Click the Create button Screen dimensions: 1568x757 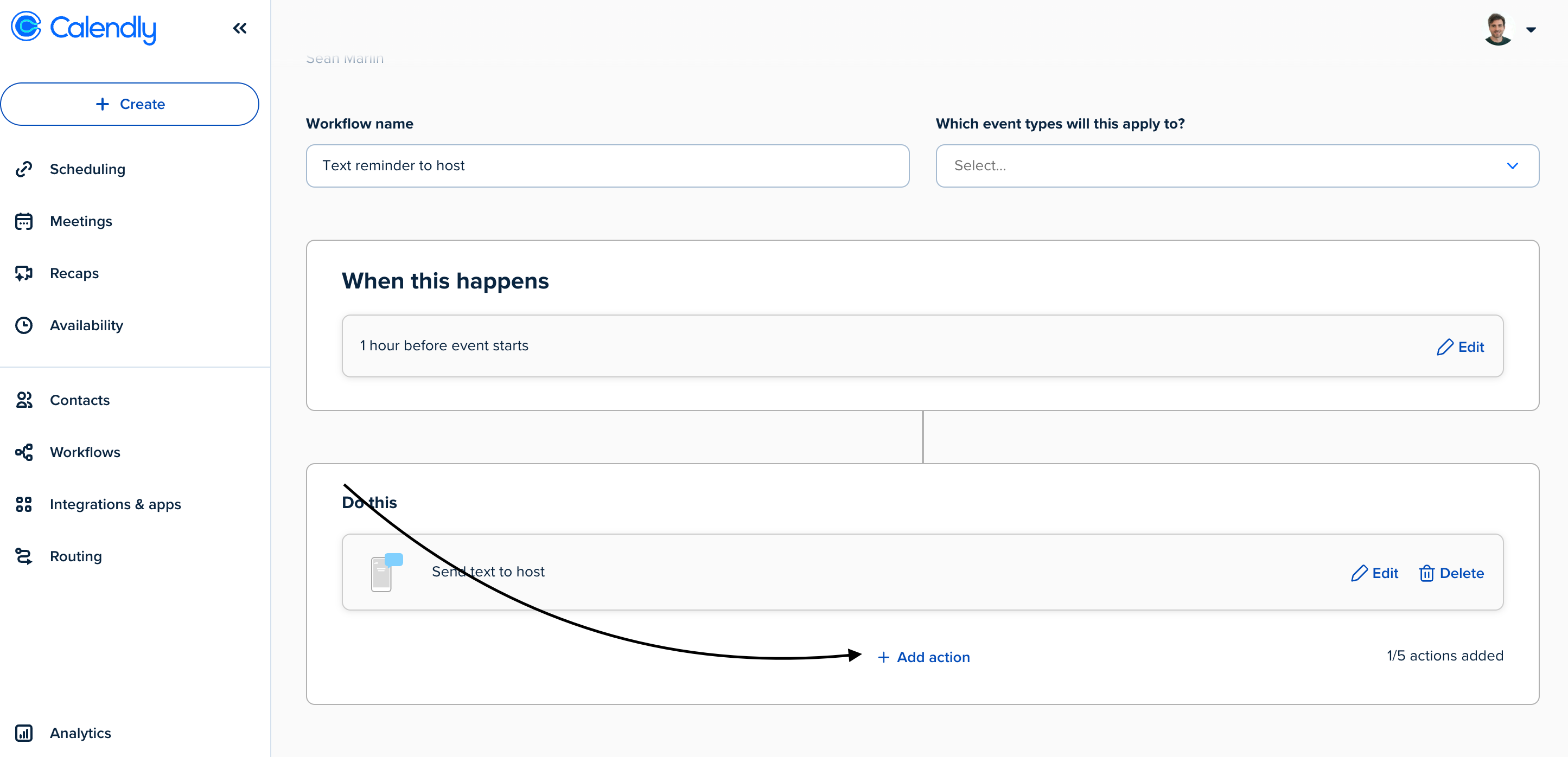130,104
